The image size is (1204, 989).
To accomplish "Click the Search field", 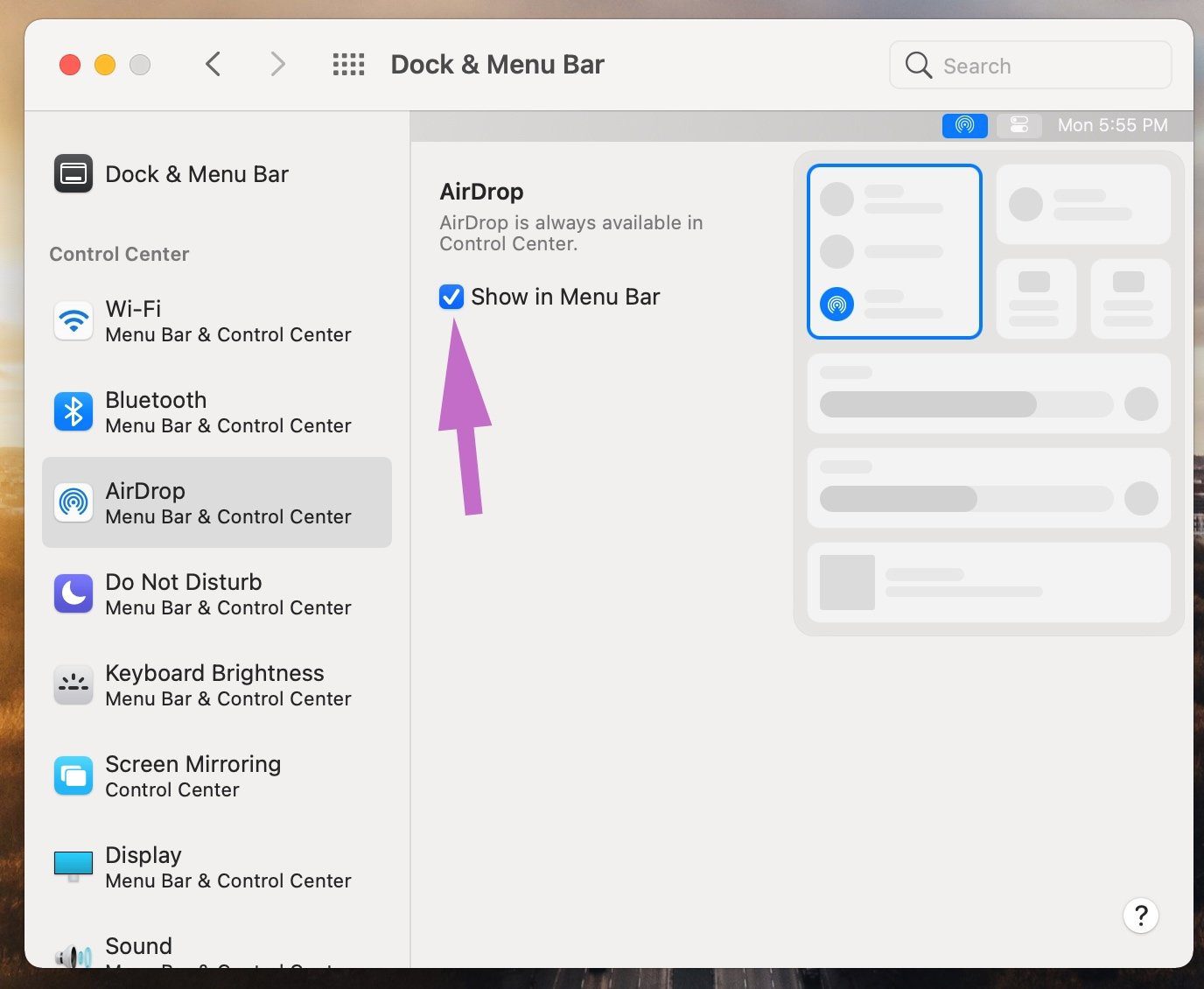I will point(1031,65).
